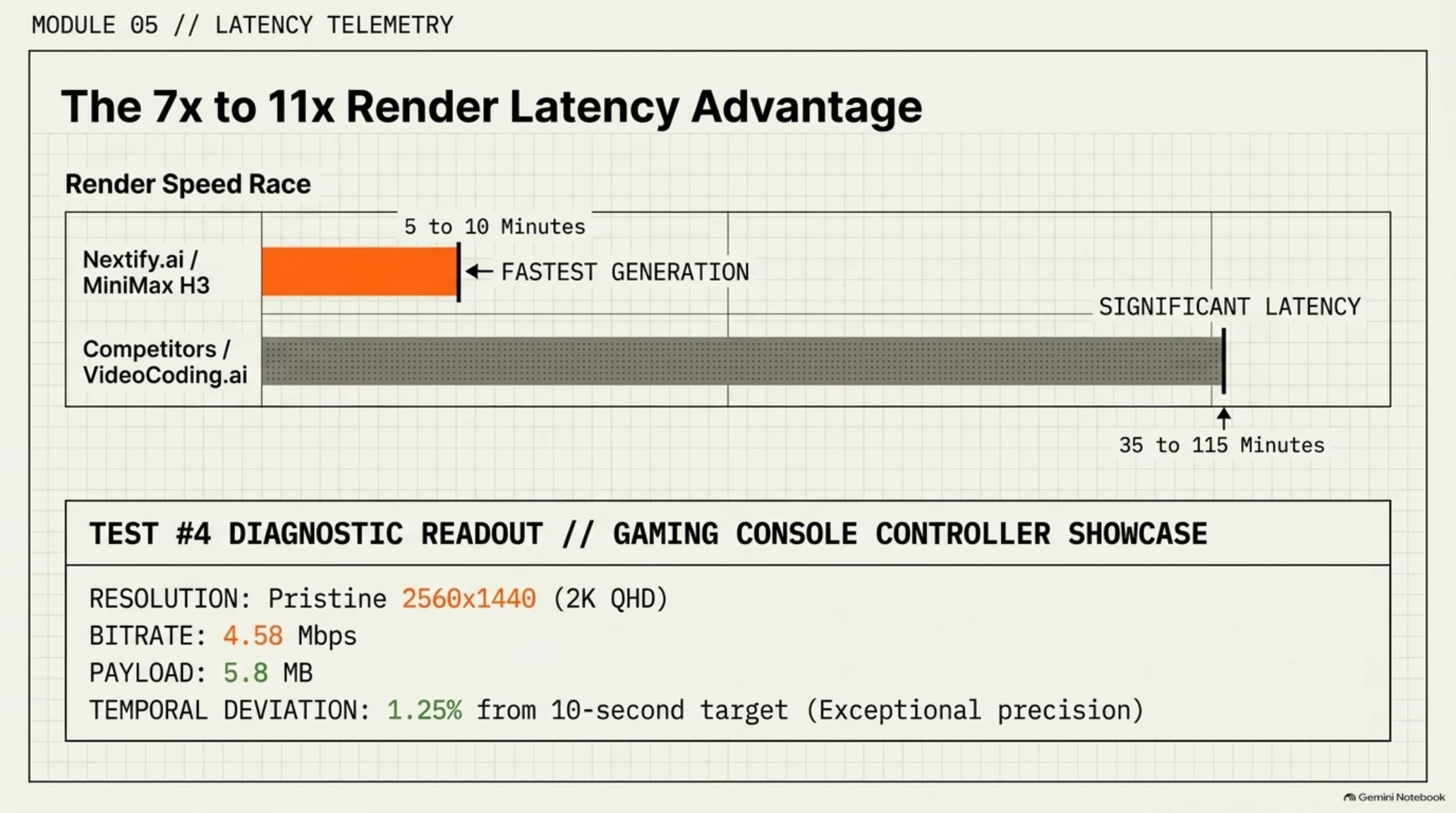Viewport: 1456px width, 813px height.
Task: Click the "MODULE 05 // LATENCY TELEMETRY" header
Action: point(243,25)
